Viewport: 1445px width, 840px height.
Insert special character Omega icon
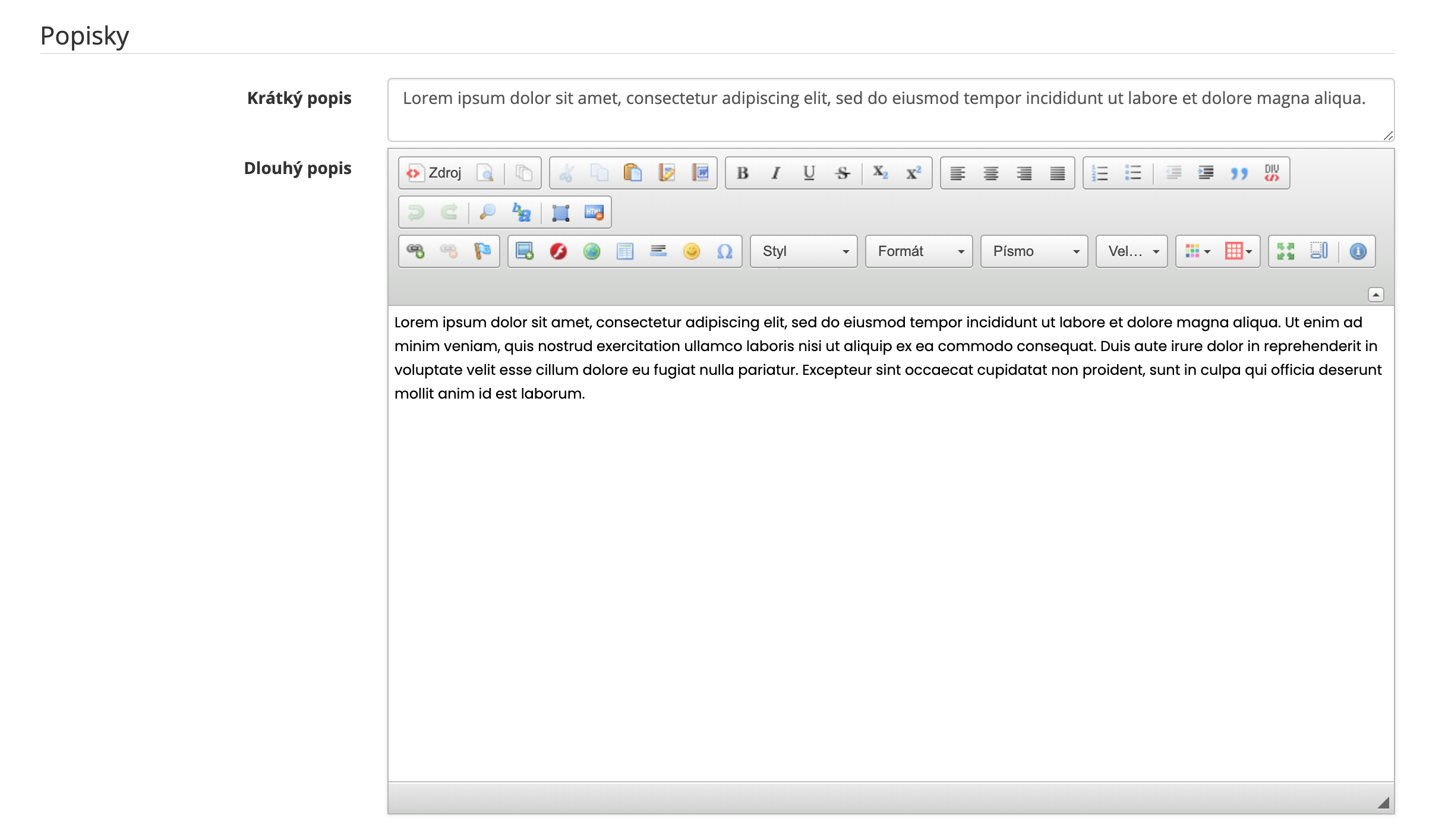click(x=725, y=251)
